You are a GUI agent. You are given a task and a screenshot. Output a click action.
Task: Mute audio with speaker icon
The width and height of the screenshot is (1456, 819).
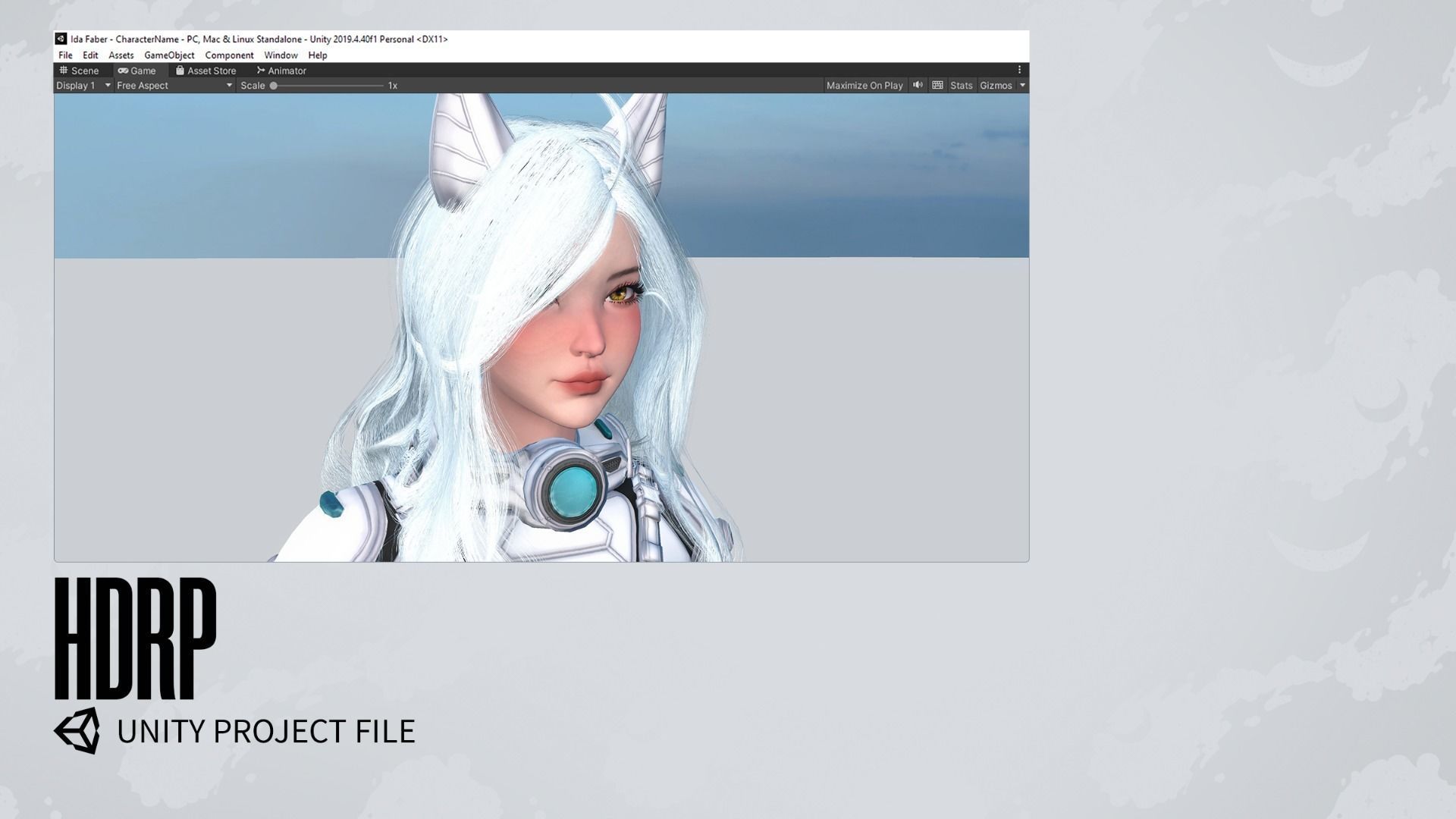(x=918, y=85)
